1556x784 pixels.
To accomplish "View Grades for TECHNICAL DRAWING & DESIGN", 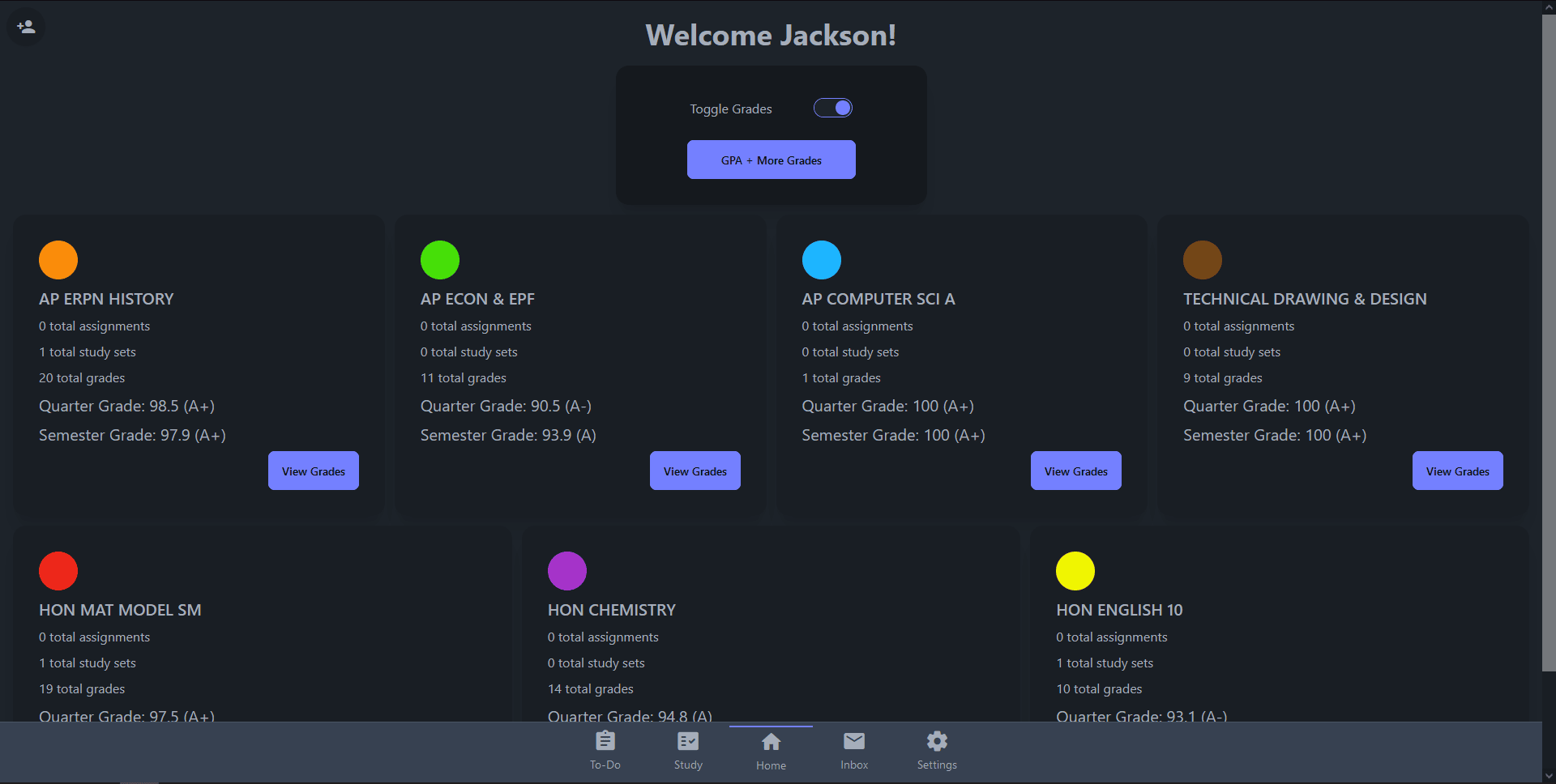I will click(1458, 471).
